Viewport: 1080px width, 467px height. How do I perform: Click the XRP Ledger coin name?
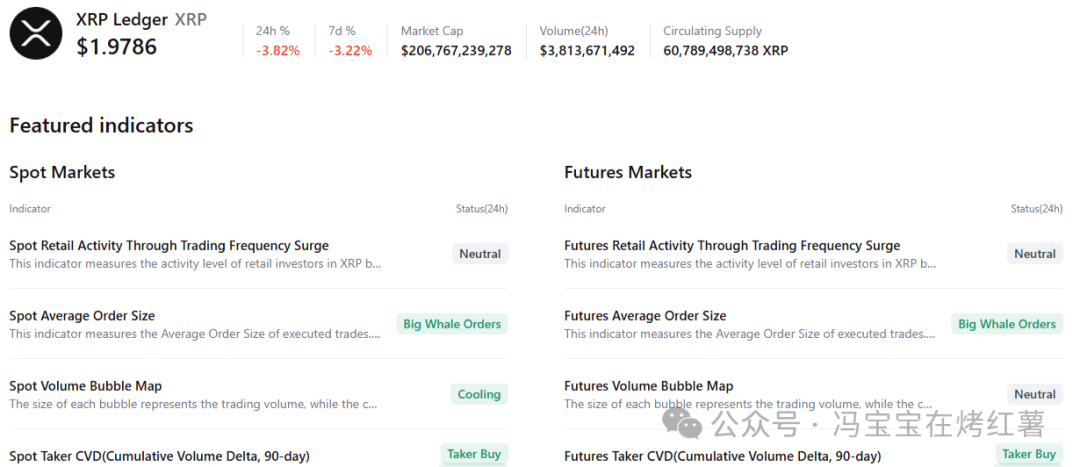click(122, 19)
